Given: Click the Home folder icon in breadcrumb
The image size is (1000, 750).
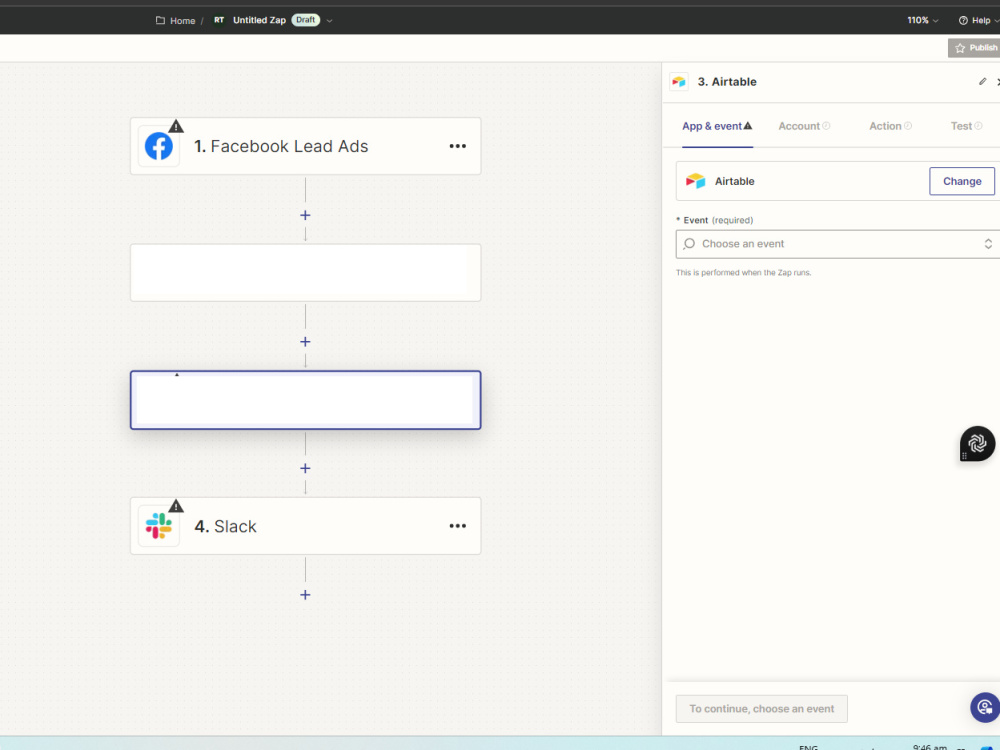Looking at the screenshot, I should click(160, 20).
